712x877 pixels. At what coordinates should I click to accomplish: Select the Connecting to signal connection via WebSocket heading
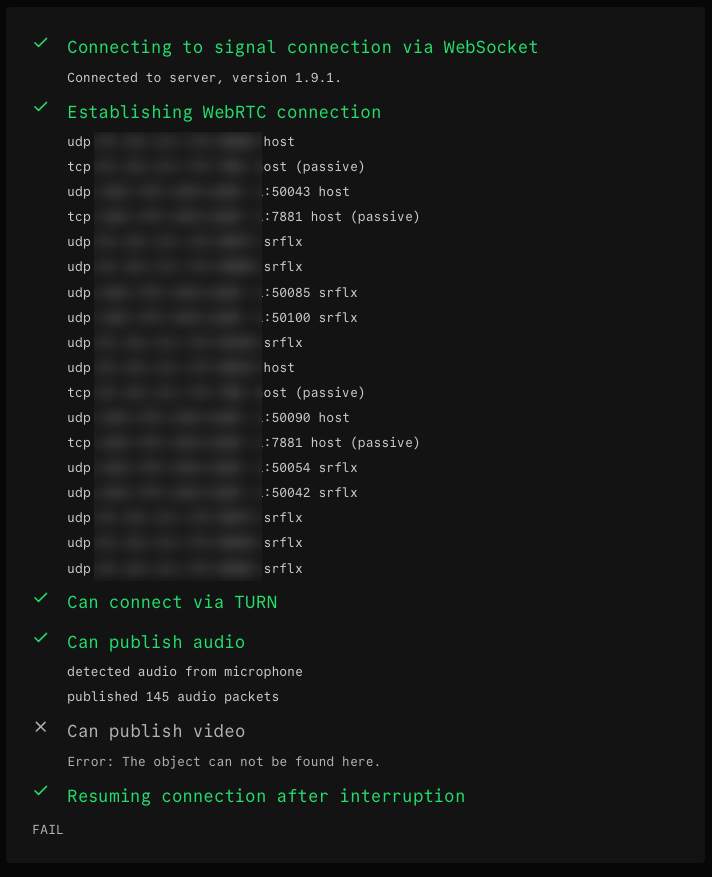(x=302, y=47)
